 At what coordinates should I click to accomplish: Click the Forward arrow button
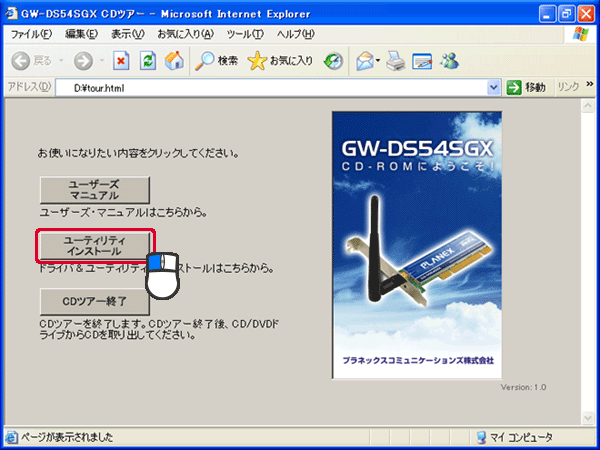coord(83,61)
